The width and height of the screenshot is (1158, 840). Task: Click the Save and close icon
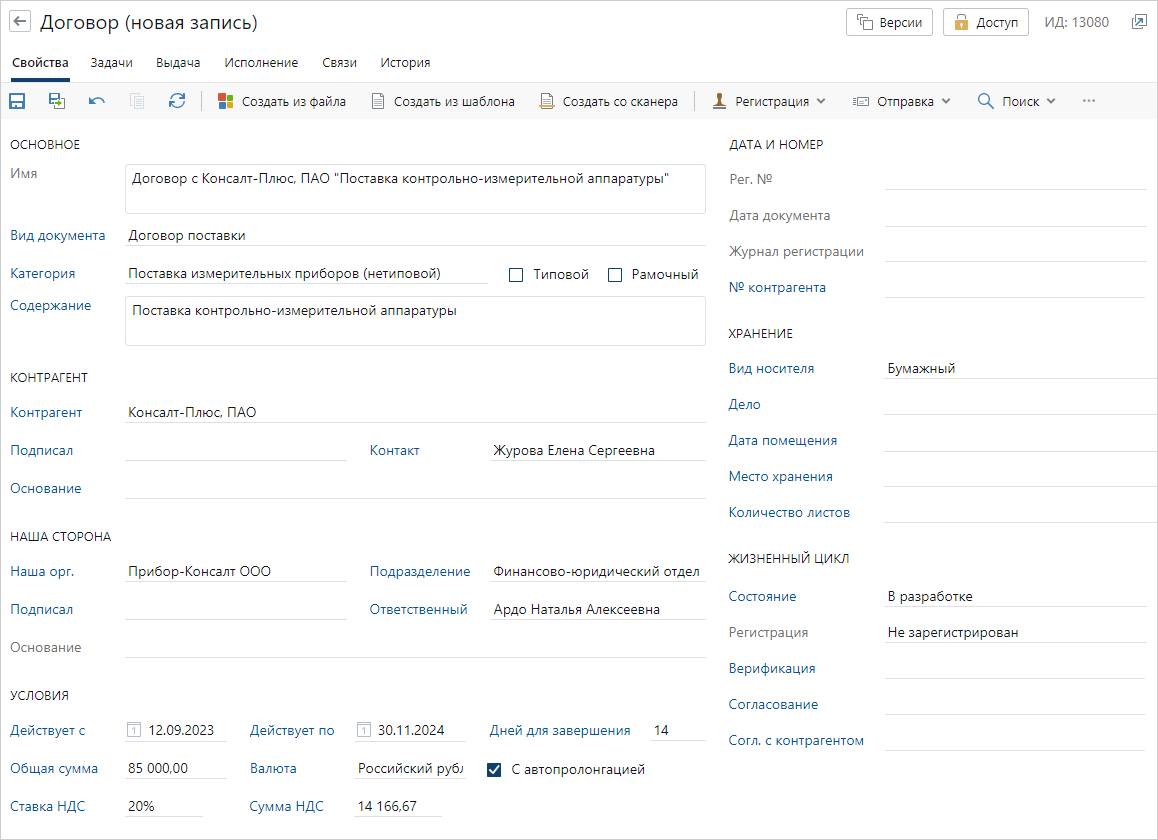point(57,101)
